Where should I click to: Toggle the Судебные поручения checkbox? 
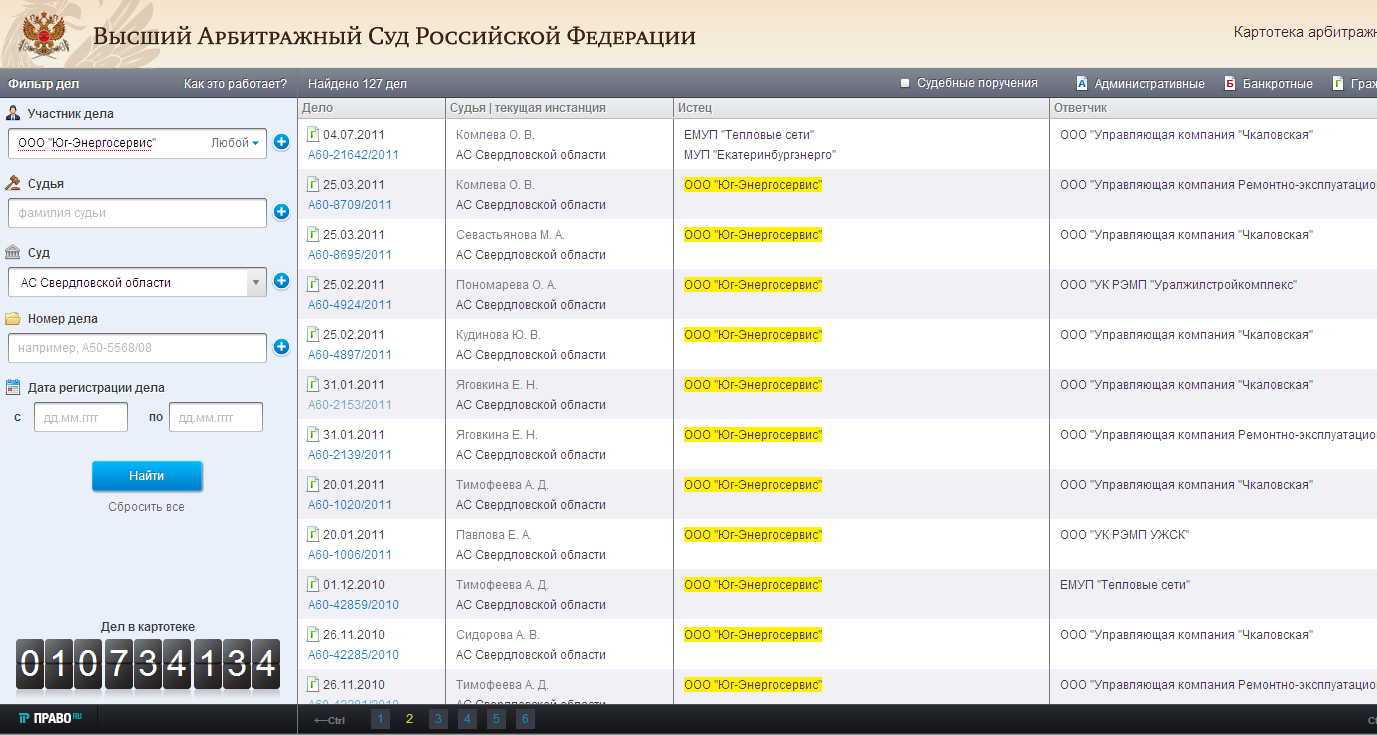905,83
